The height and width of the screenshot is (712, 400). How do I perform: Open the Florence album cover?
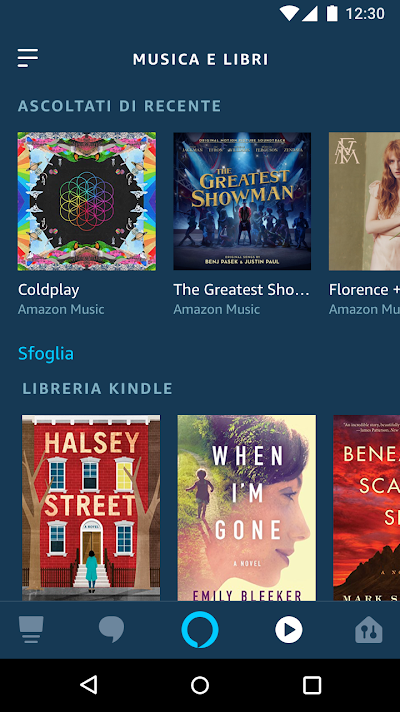click(364, 201)
